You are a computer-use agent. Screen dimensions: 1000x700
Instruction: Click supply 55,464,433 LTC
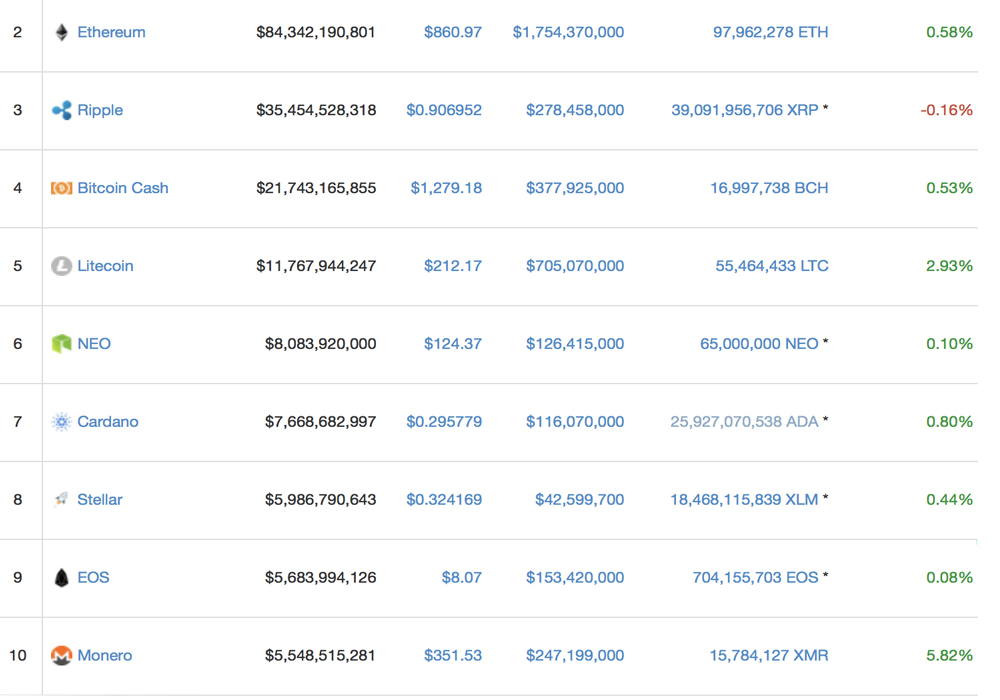[x=772, y=266]
